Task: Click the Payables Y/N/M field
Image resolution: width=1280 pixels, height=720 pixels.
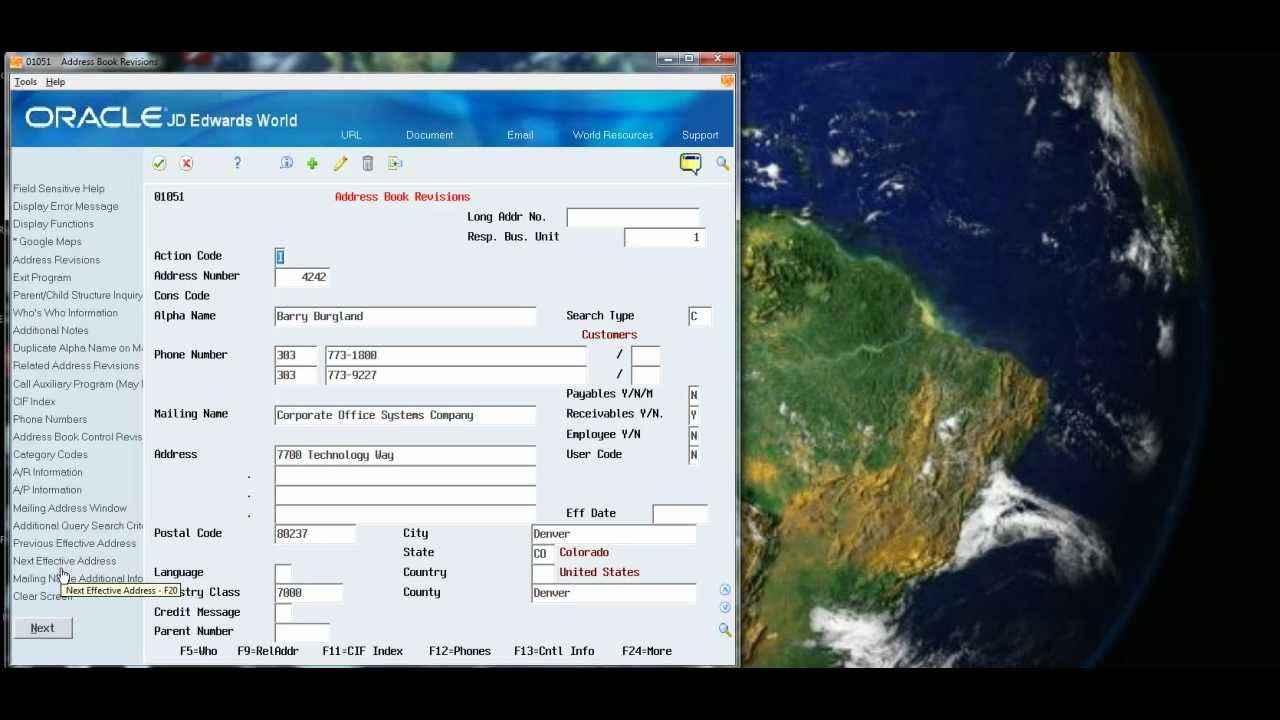Action: click(693, 395)
